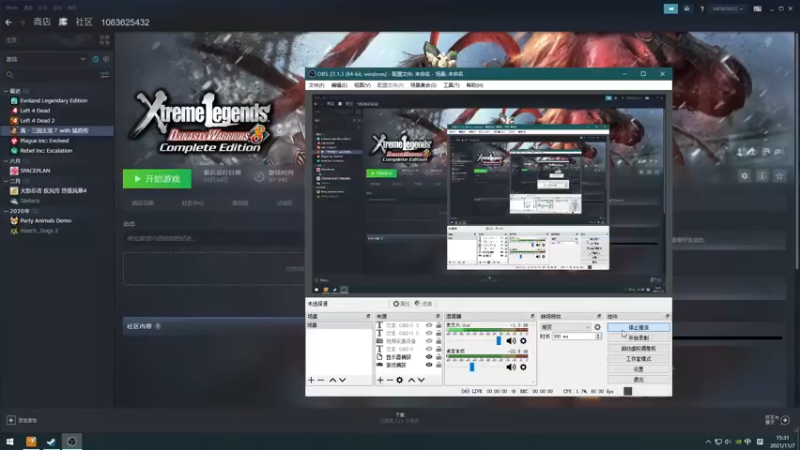Open Steam help question mark icon
800x450 pixels.
coord(702,9)
